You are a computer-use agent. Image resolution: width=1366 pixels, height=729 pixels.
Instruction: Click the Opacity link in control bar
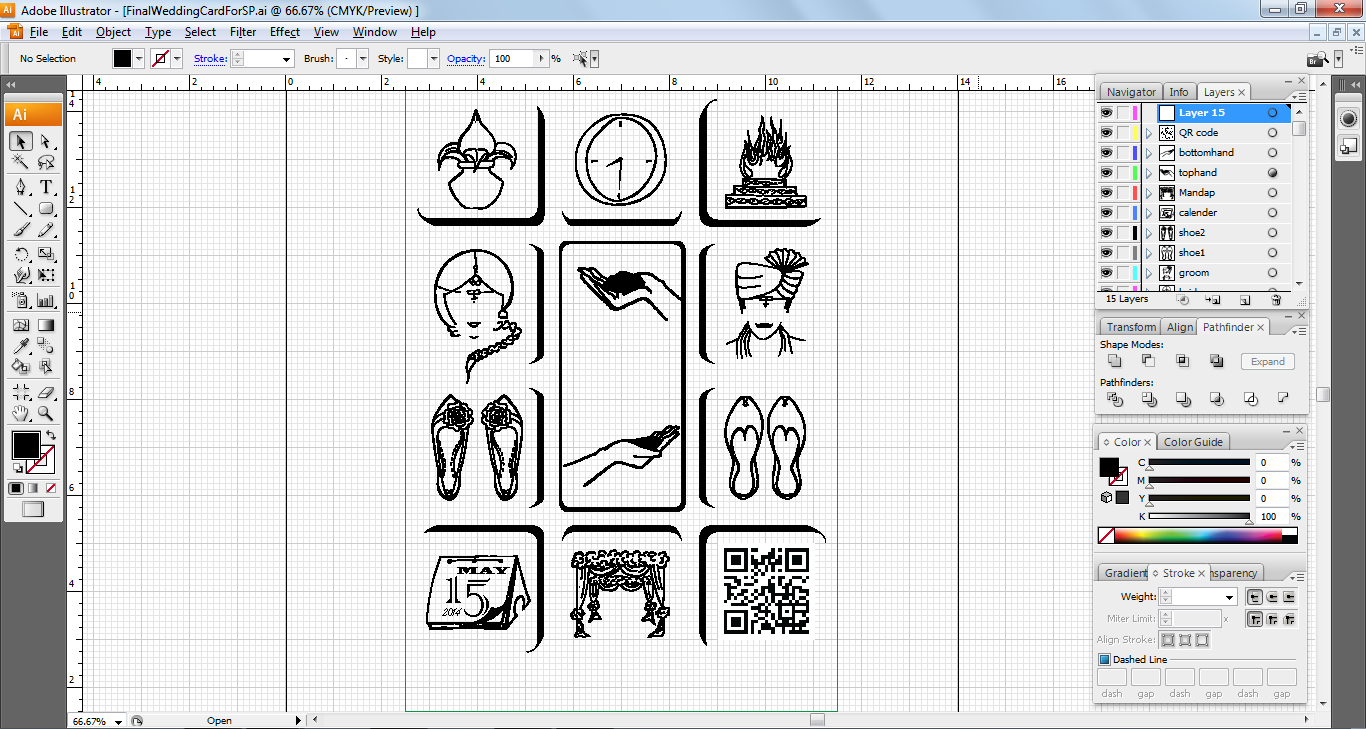click(x=466, y=59)
